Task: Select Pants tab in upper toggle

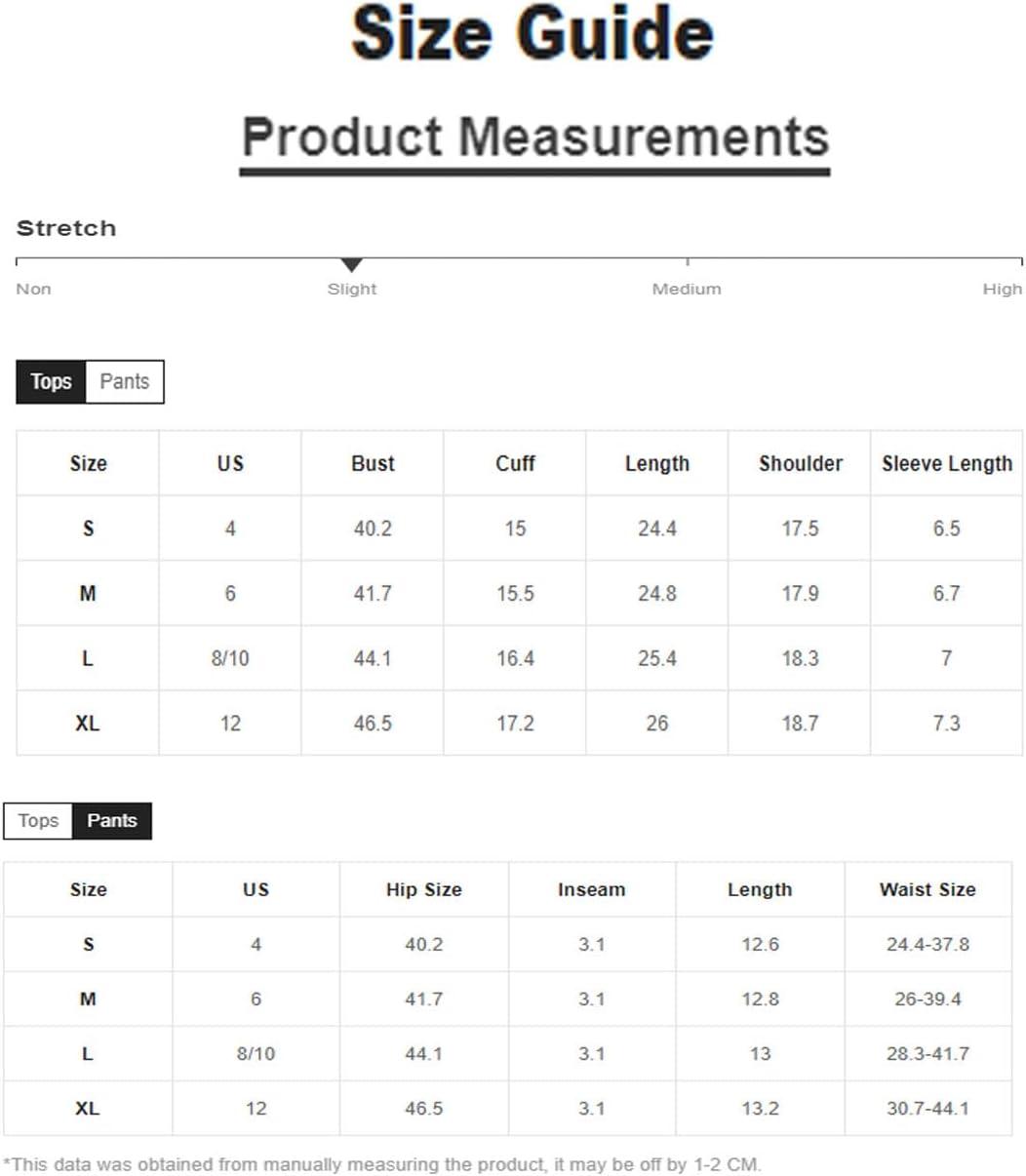Action: click(125, 381)
